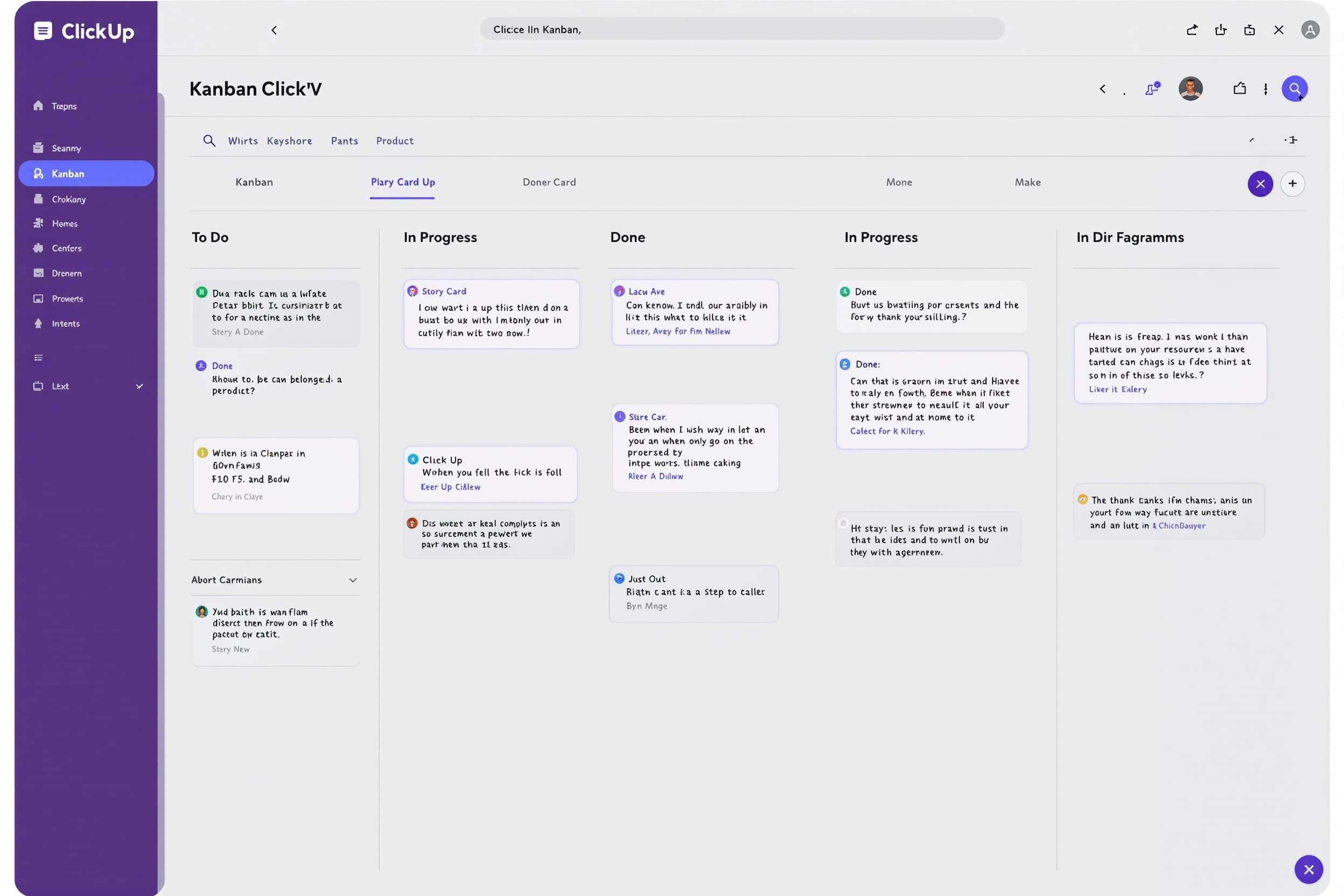Open Drenern in the sidebar
Viewport: 1344px width, 896px height.
(57, 273)
